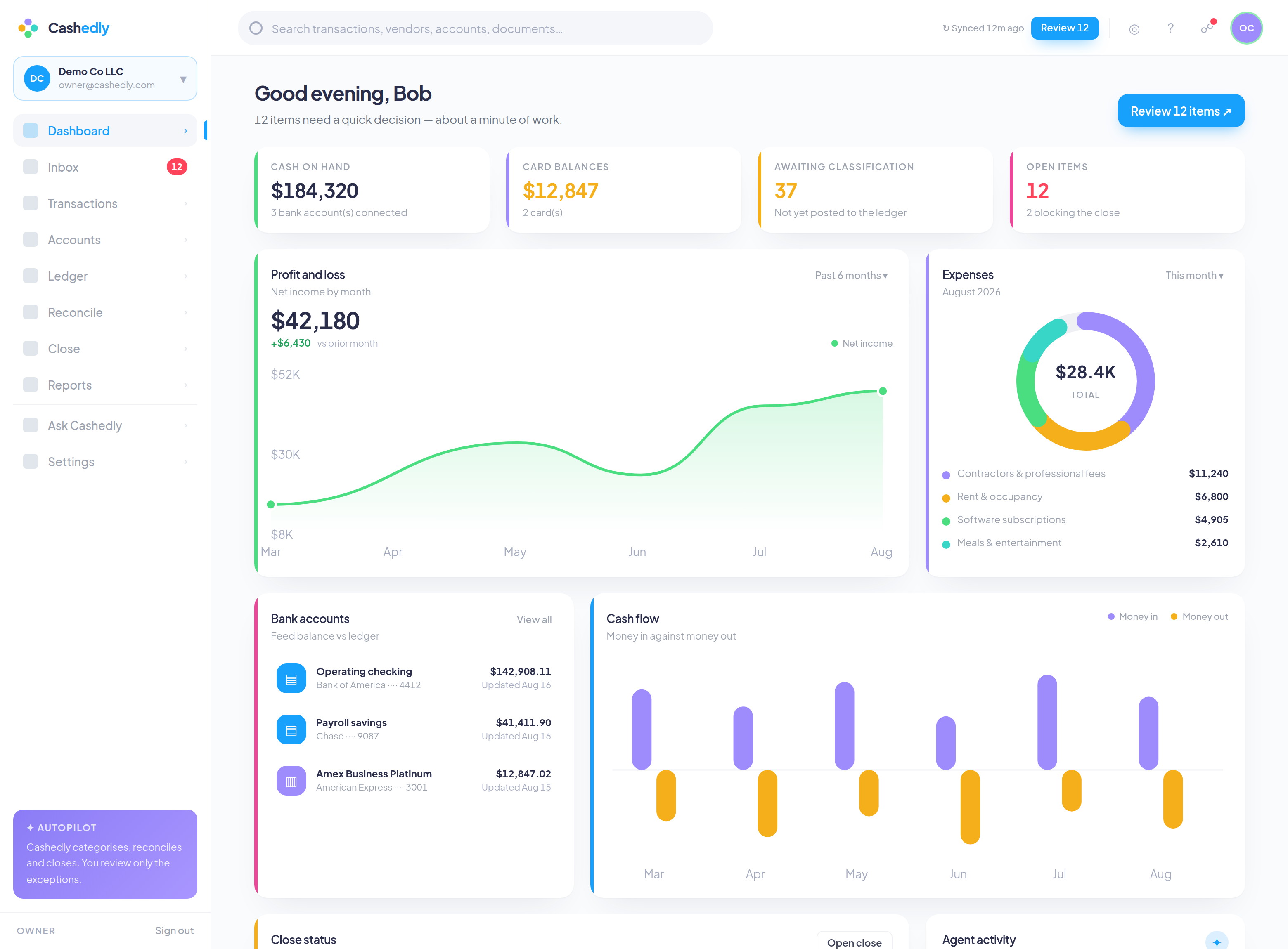Image resolution: width=1288 pixels, height=949 pixels.
Task: Click the Cash on hand card
Action: click(x=372, y=189)
